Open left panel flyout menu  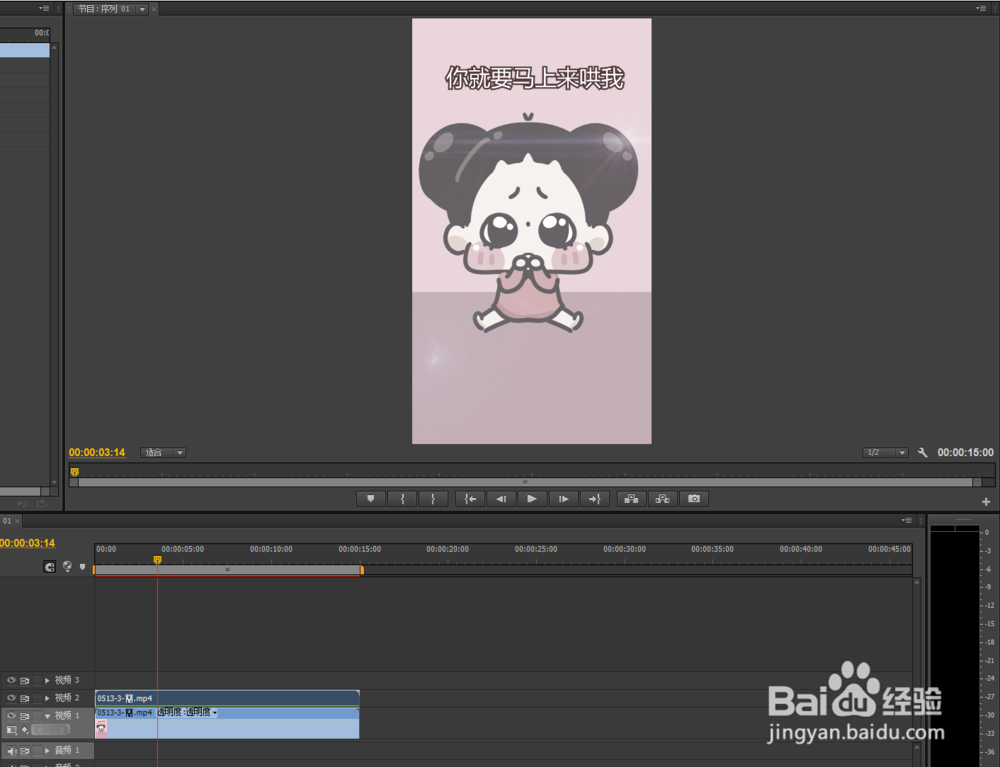pos(44,8)
